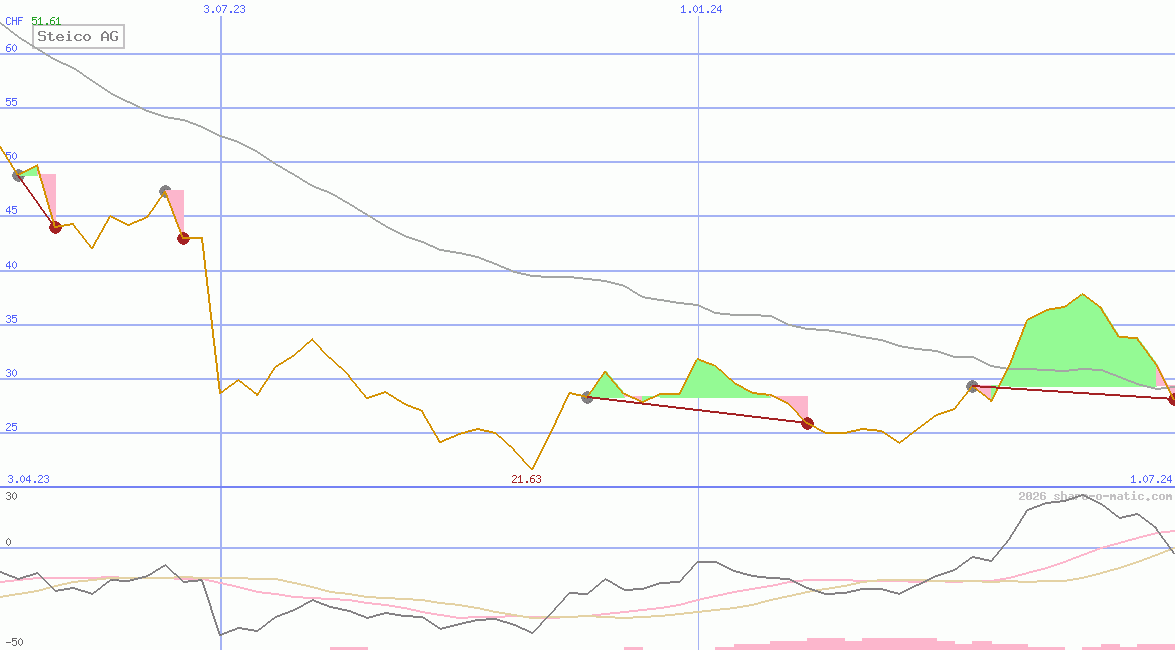Screen dimensions: 1175x650
Task: Click the 1.07.24 end date label
Action: pyautogui.click(x=1150, y=479)
